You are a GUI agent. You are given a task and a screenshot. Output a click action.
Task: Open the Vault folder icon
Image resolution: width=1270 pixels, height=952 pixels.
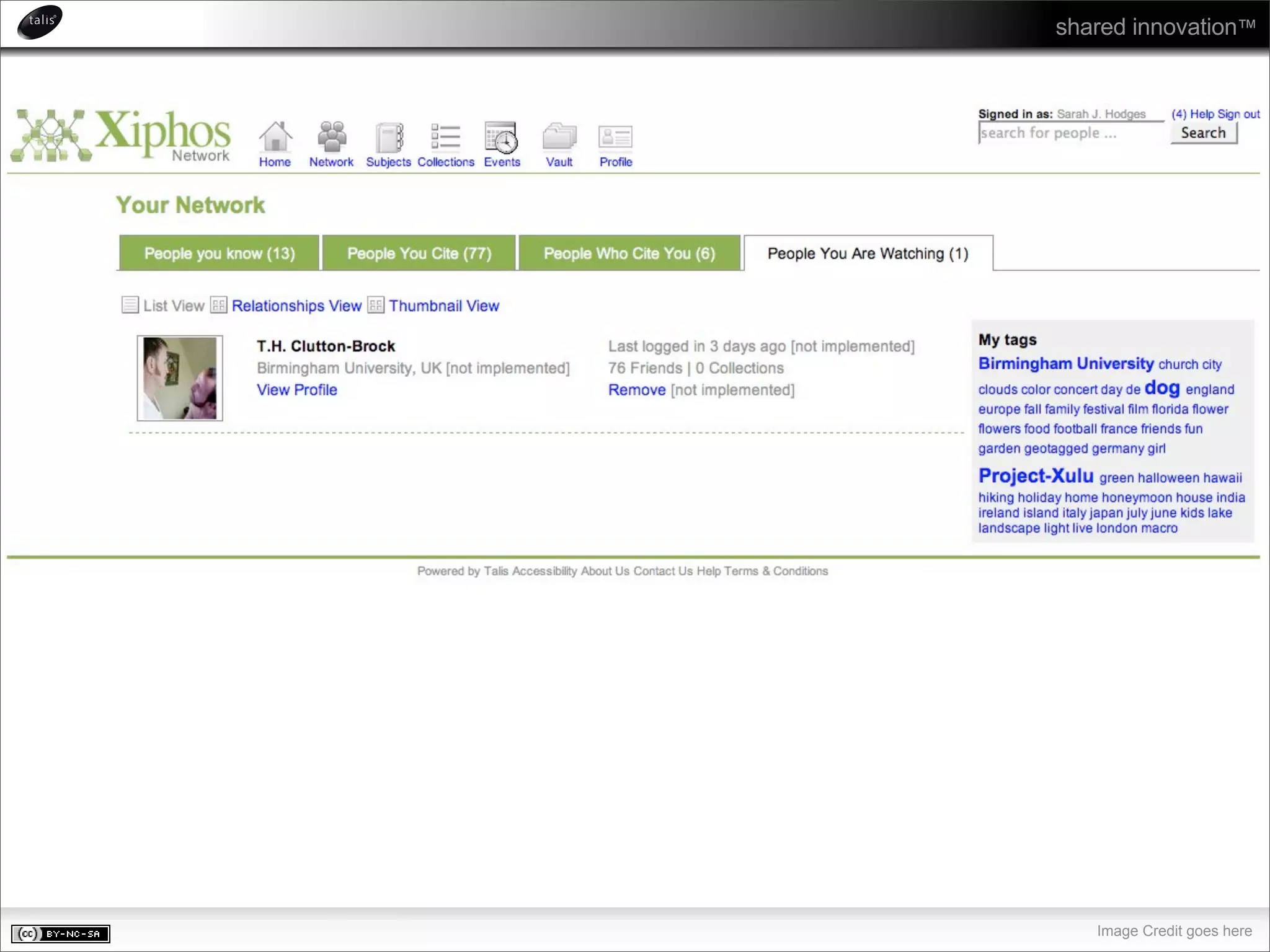[559, 136]
